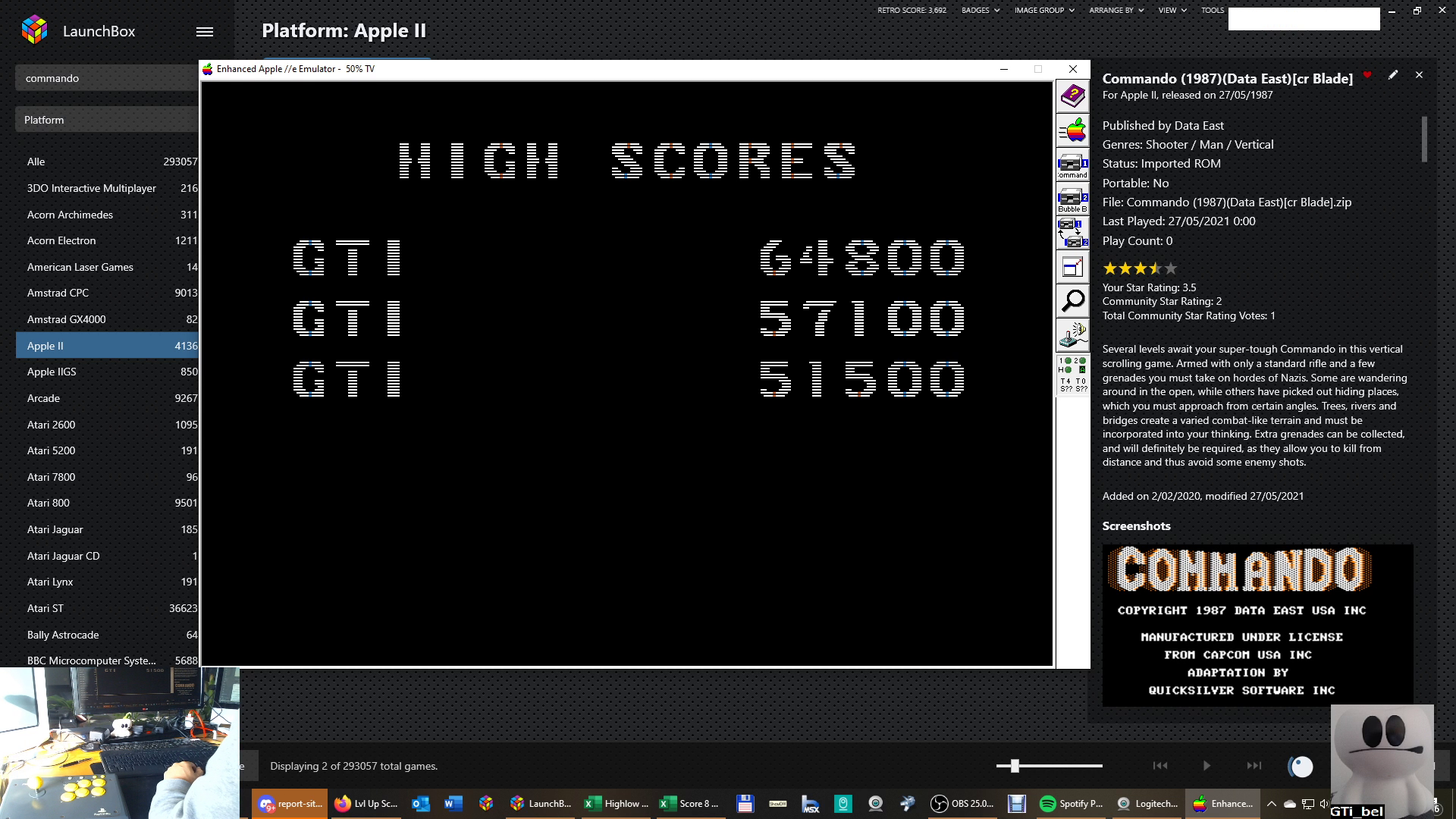
Task: Adjust the image size zoom slider
Action: (1015, 766)
